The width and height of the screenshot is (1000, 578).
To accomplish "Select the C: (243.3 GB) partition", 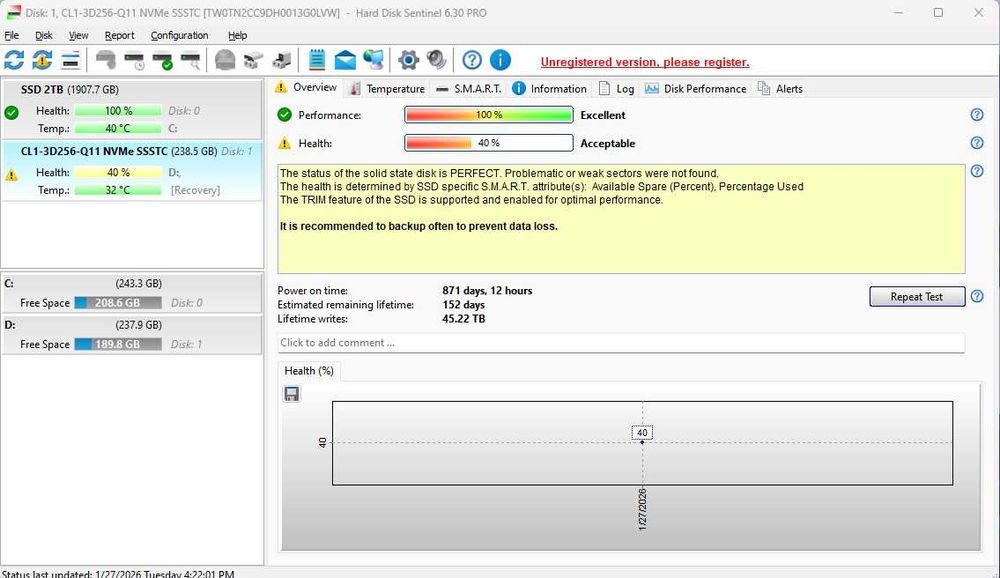I will coord(132,293).
